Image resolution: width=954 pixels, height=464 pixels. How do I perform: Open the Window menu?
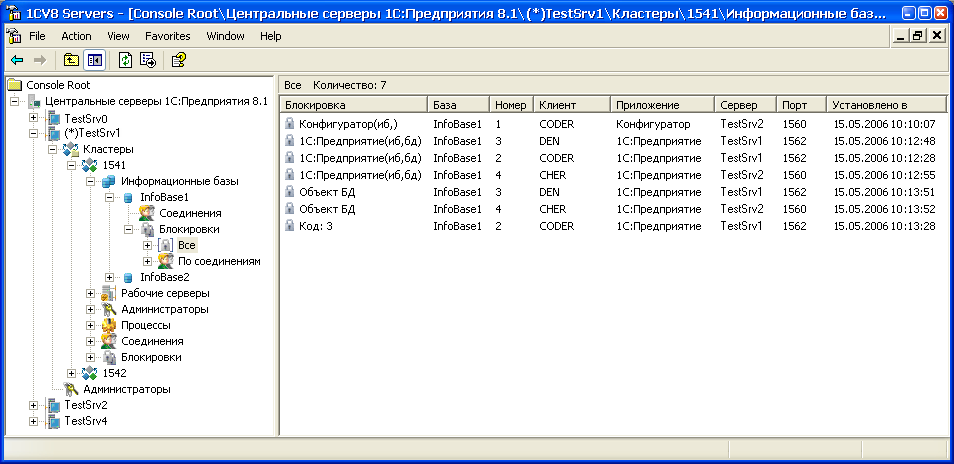[226, 36]
